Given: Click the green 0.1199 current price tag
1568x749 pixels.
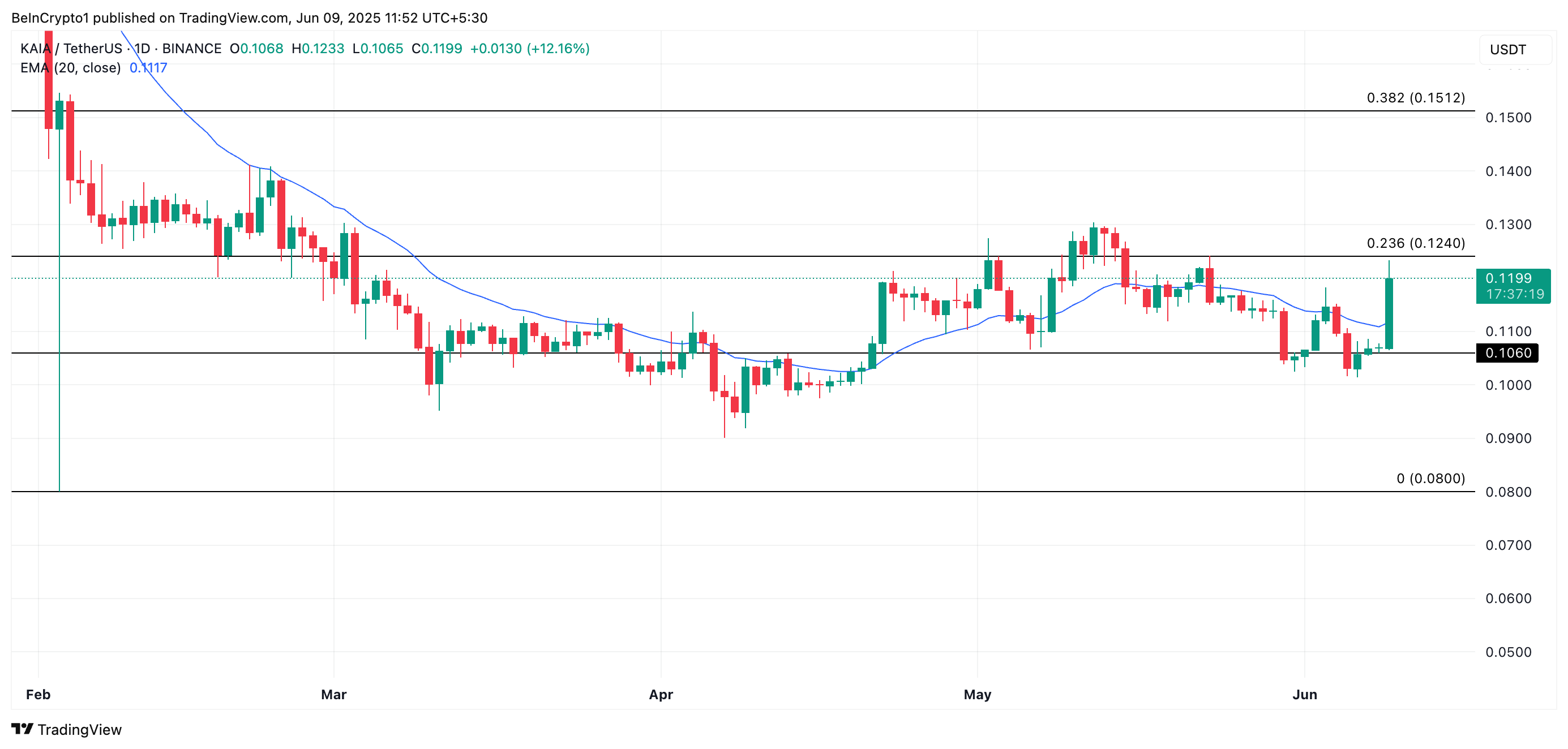Looking at the screenshot, I should pos(1513,285).
